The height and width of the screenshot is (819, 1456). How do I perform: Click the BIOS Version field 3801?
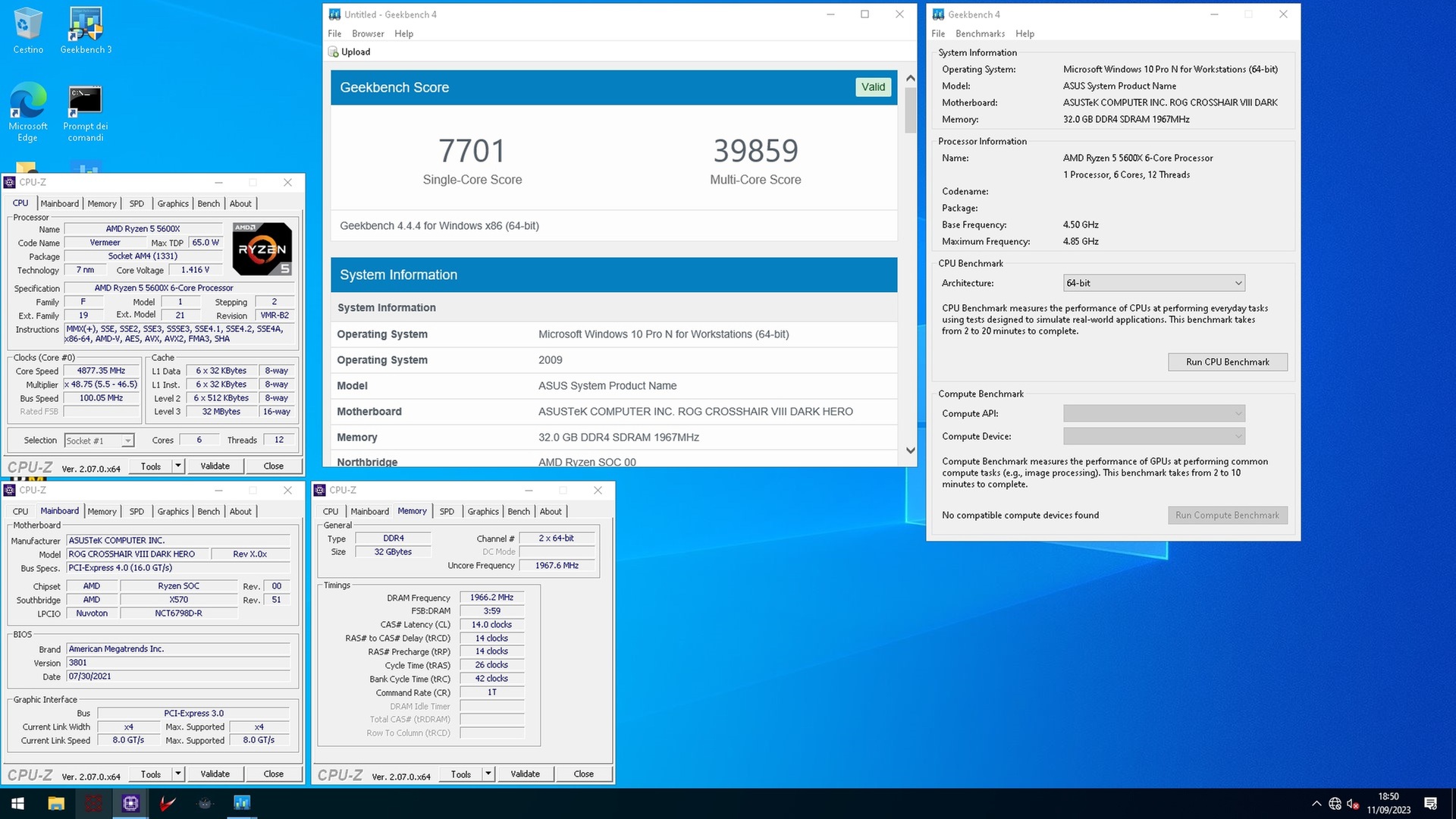pos(178,663)
